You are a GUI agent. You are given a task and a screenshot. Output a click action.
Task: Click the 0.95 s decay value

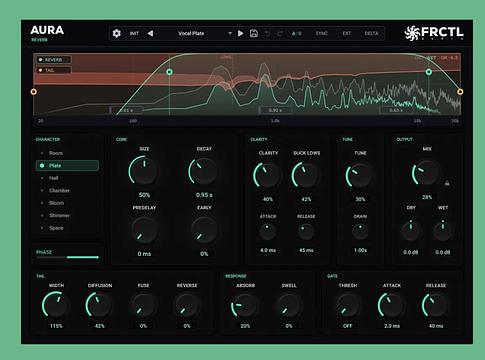pyautogui.click(x=204, y=195)
